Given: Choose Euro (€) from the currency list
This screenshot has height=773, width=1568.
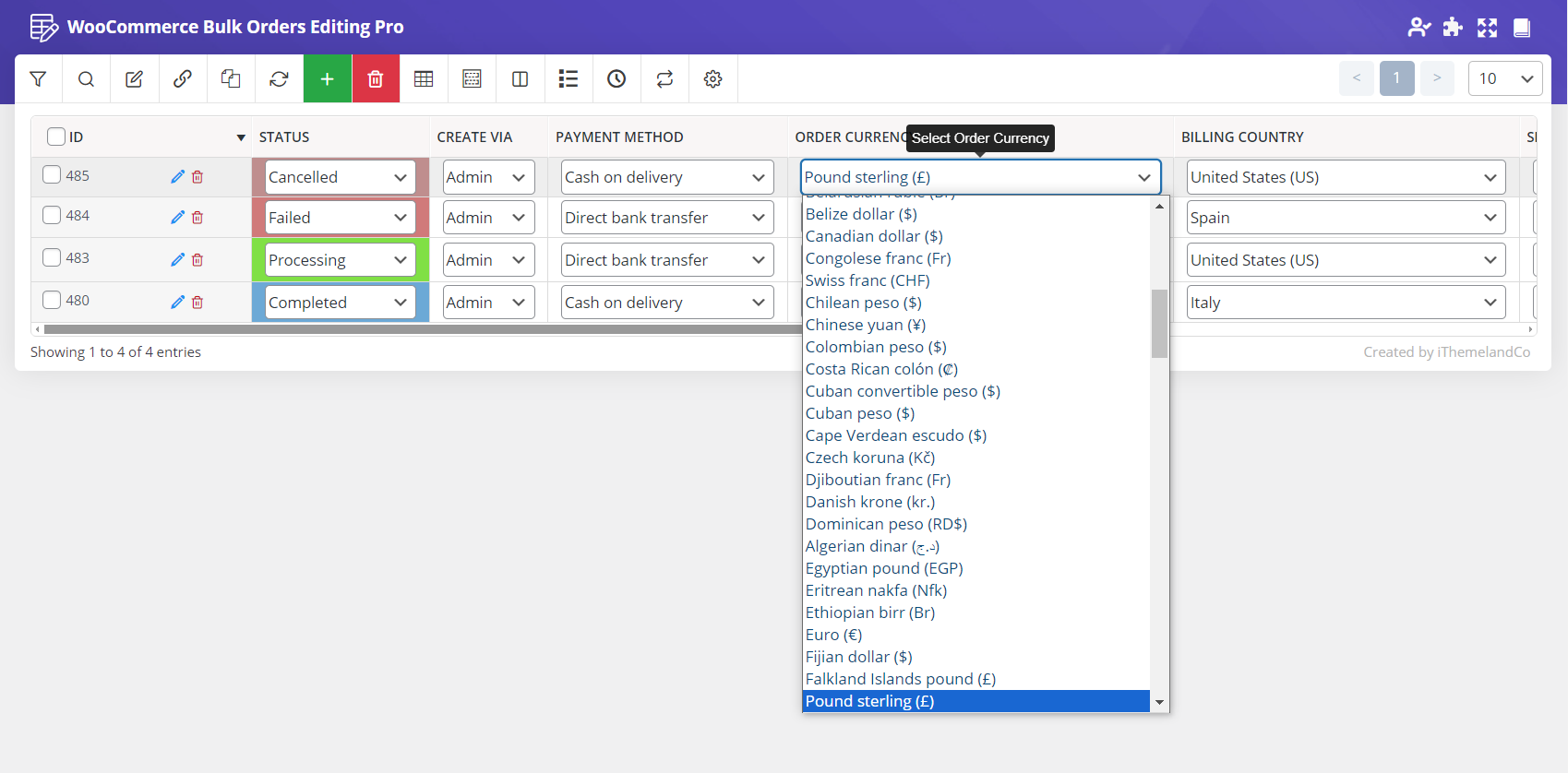Looking at the screenshot, I should coord(833,635).
